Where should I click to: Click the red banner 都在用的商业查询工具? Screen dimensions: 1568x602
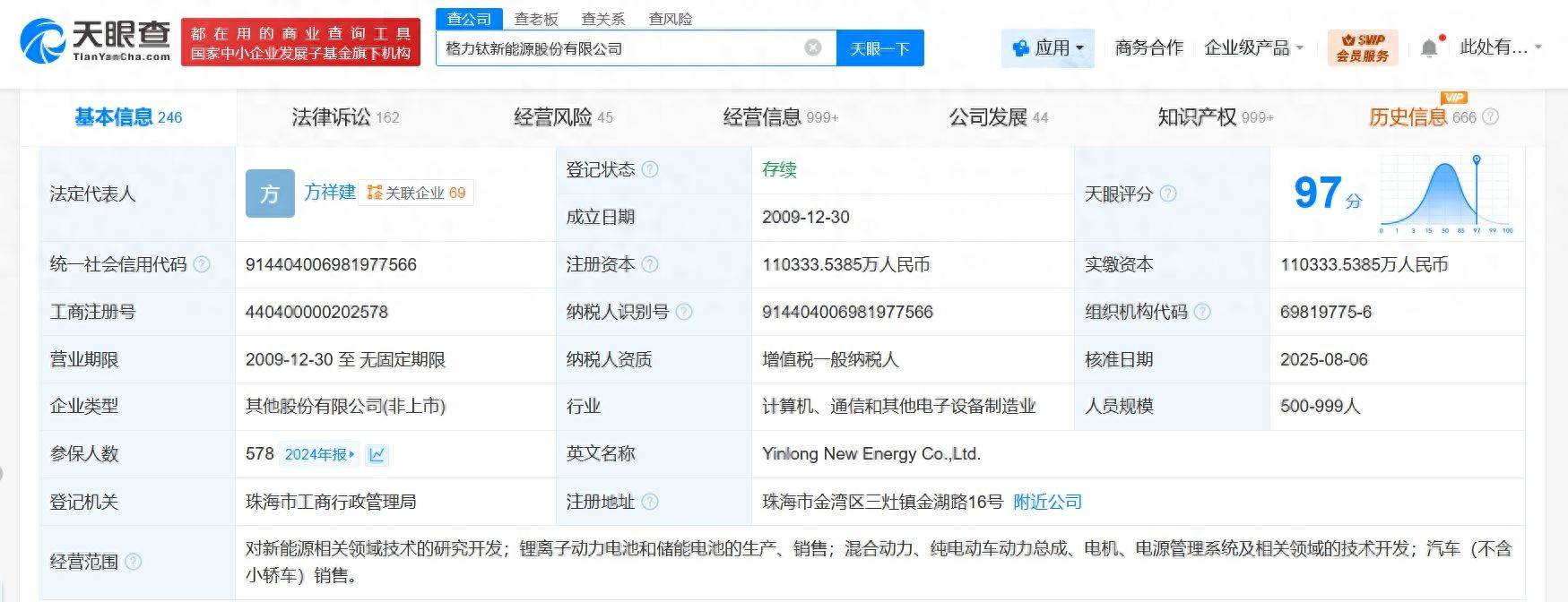[x=300, y=43]
